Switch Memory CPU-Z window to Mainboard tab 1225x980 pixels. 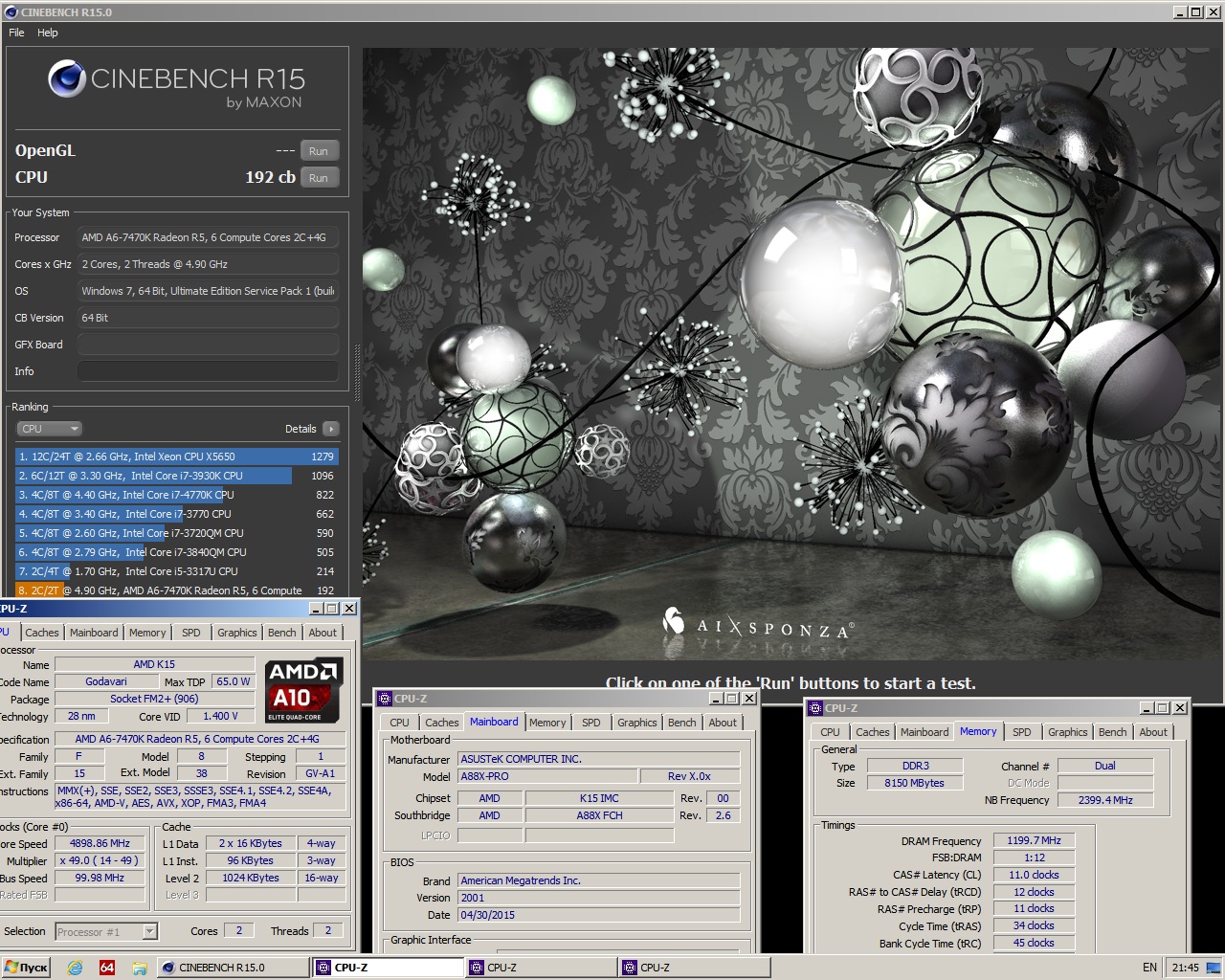[924, 732]
